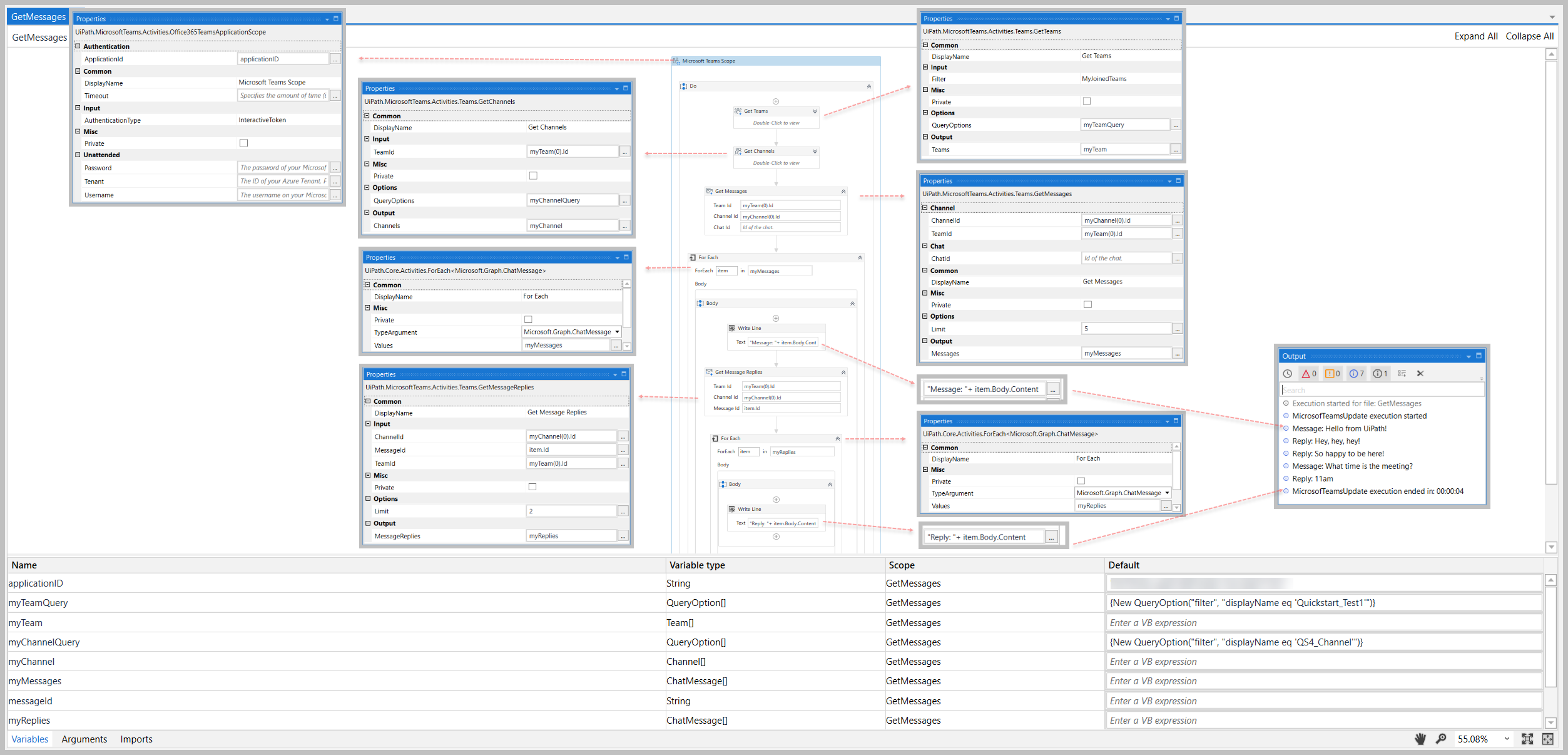Toggle Private checkbox in GetTeams properties
The image size is (1568, 755).
(x=1087, y=101)
